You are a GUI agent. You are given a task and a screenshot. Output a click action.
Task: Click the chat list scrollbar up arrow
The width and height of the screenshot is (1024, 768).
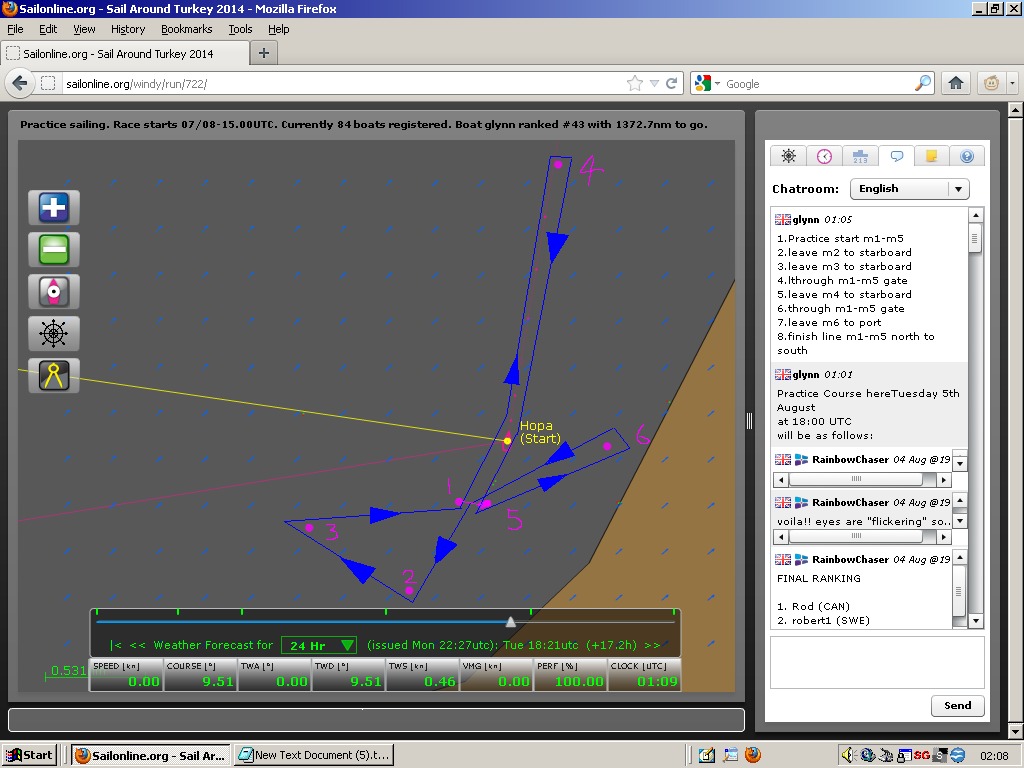[976, 216]
